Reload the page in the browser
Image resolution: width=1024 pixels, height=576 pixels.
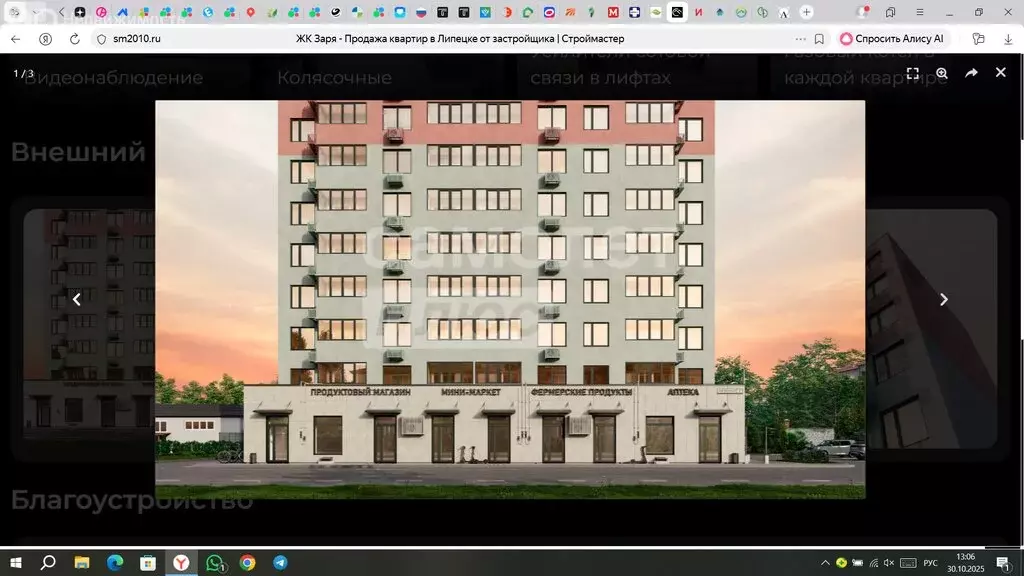[x=74, y=38]
